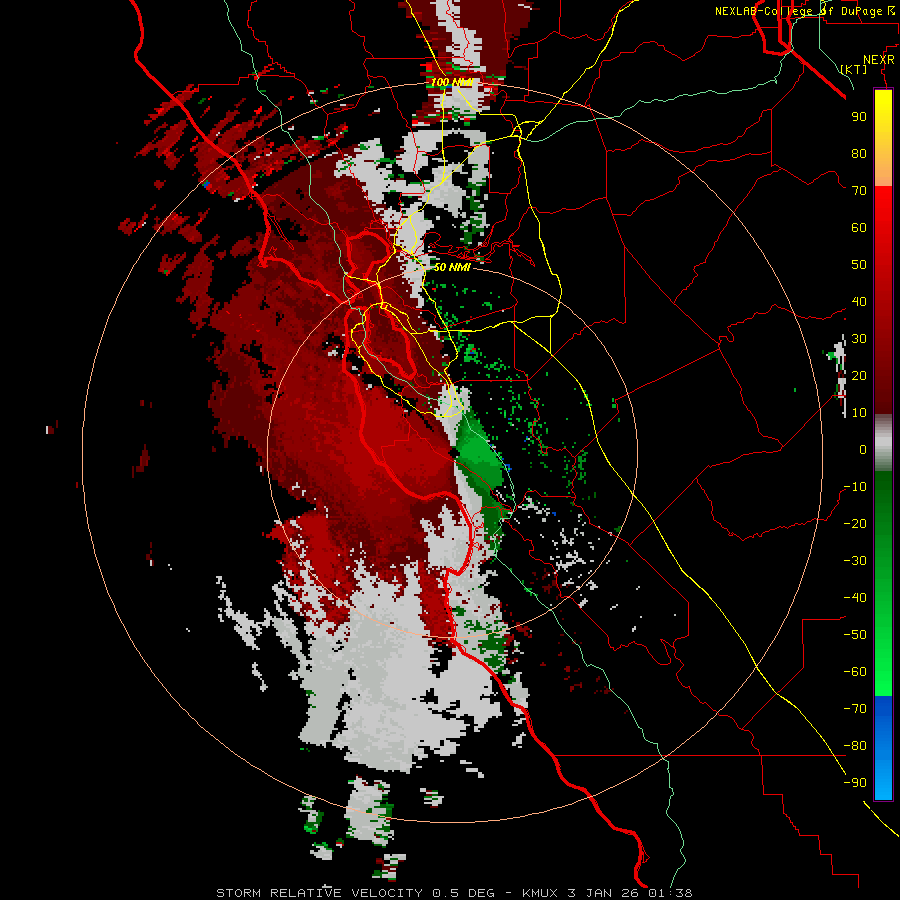Click the "50 NMI" range ring label
The width and height of the screenshot is (900, 900).
[x=452, y=267]
